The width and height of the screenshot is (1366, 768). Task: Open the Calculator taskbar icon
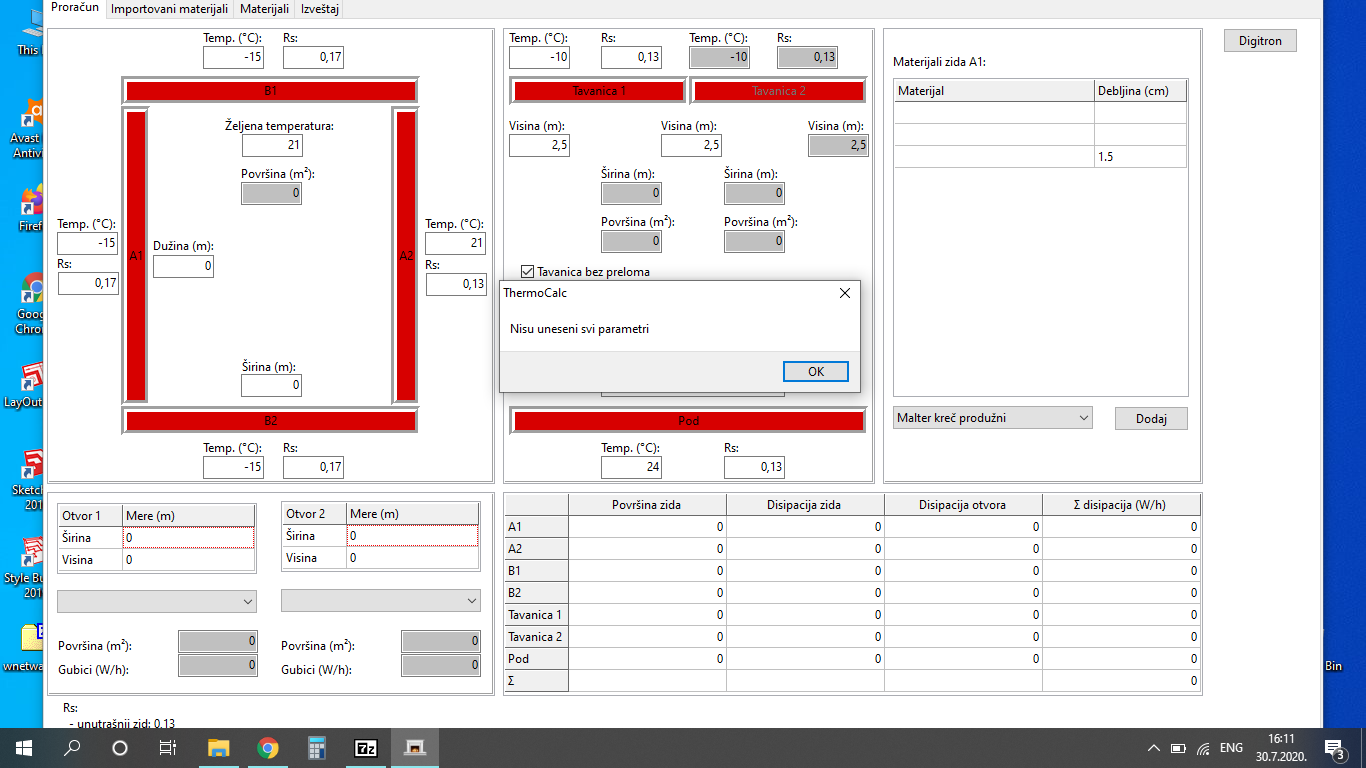click(x=317, y=747)
